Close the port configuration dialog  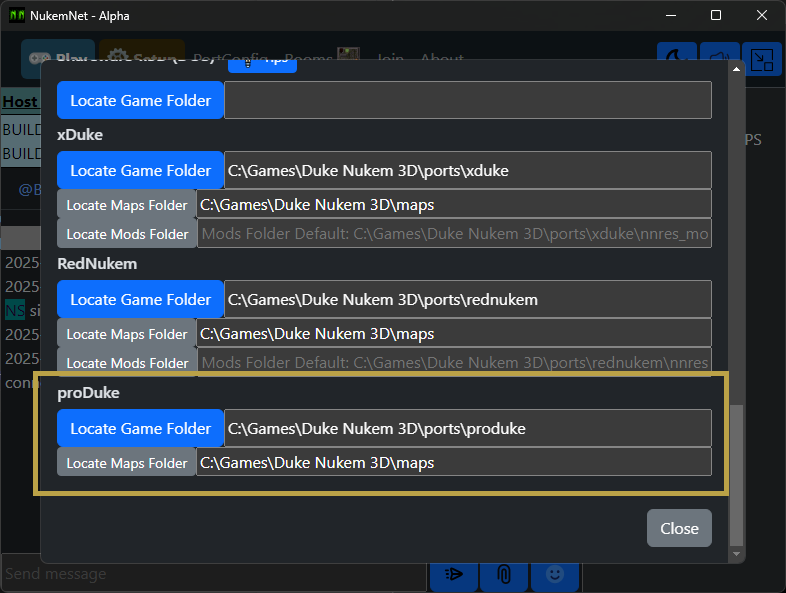(679, 528)
